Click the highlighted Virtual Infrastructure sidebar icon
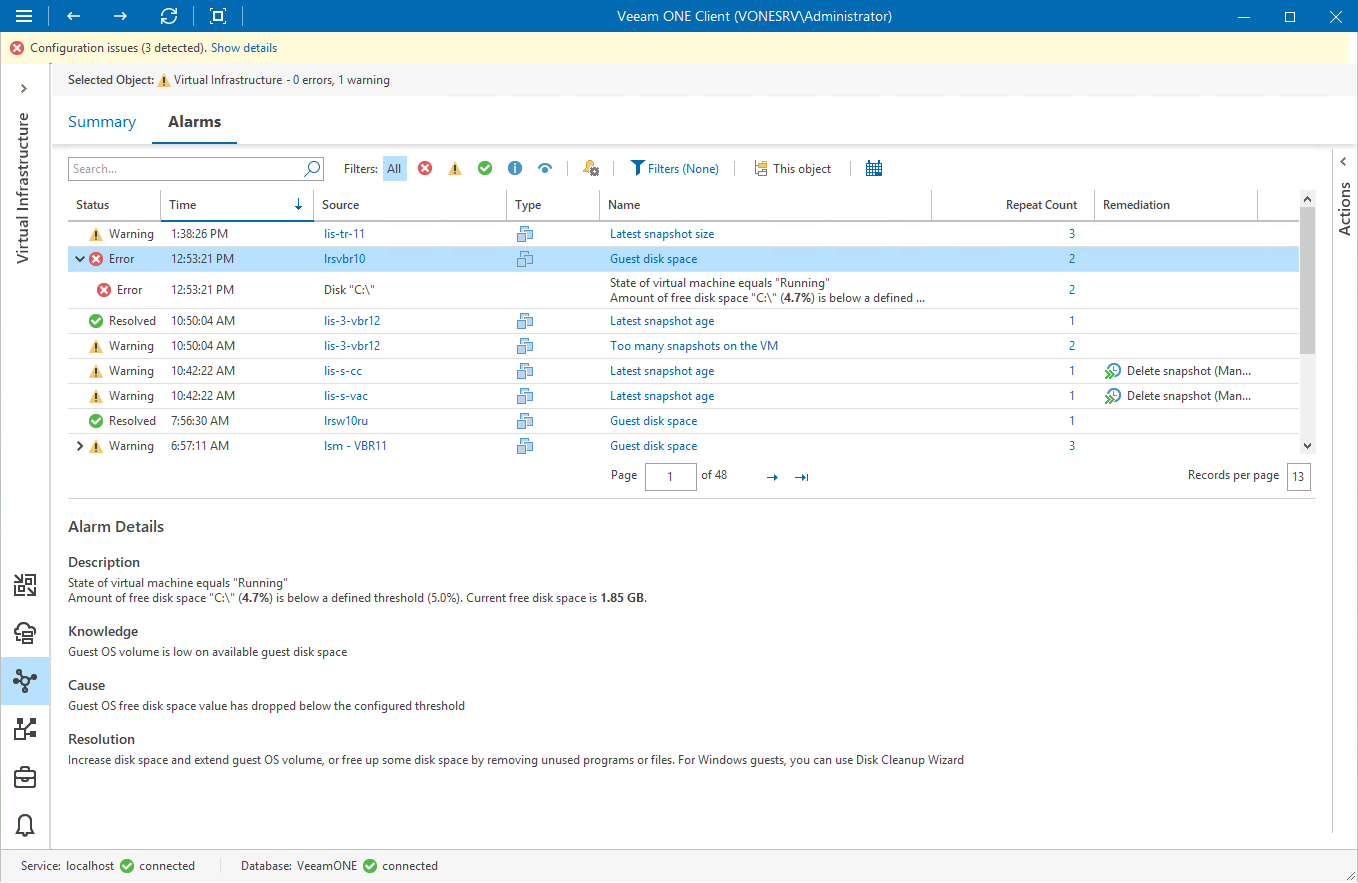Image resolution: width=1358 pixels, height=883 pixels. (x=25, y=681)
